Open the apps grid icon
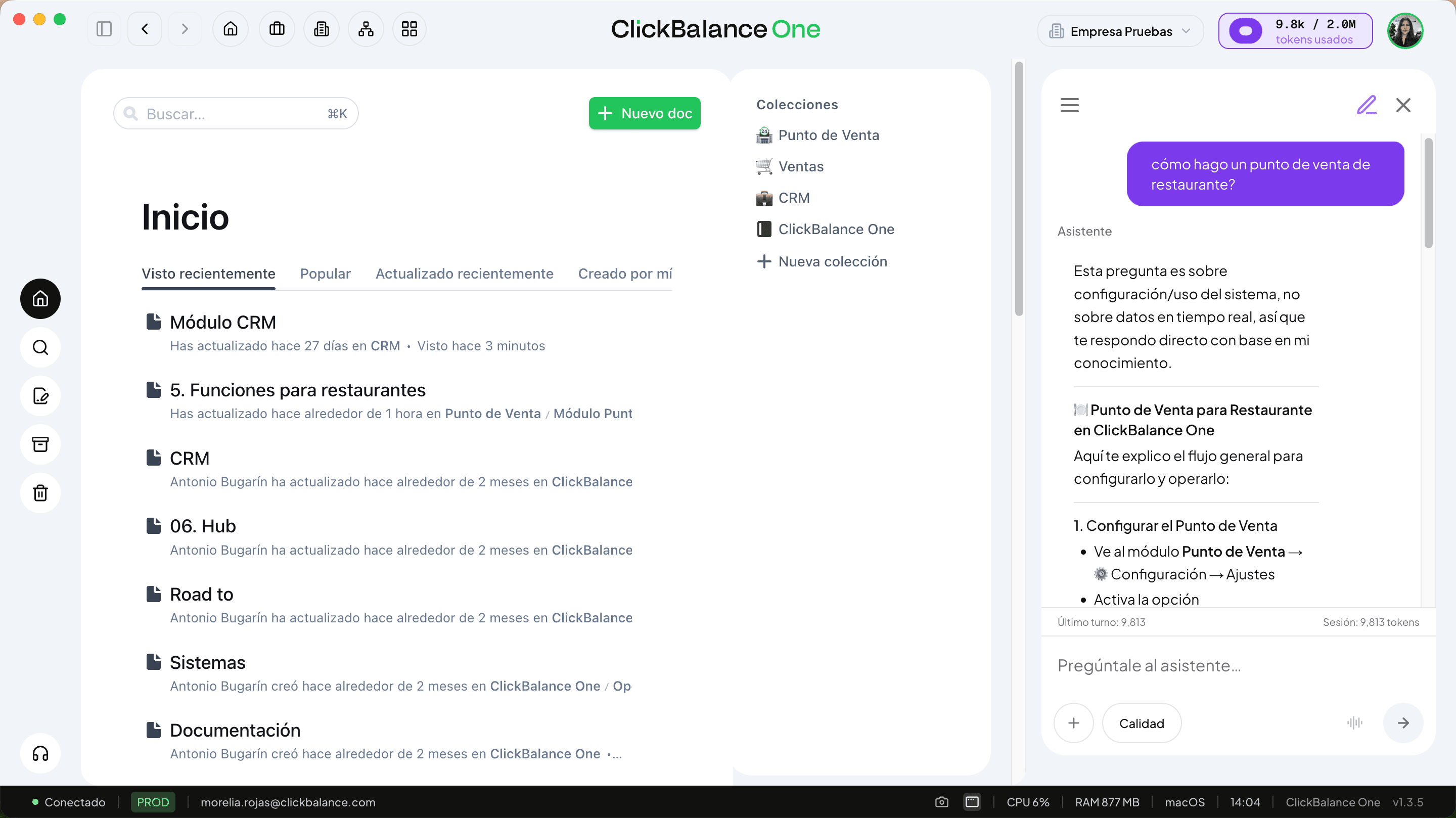Viewport: 1456px width, 818px height. click(409, 29)
